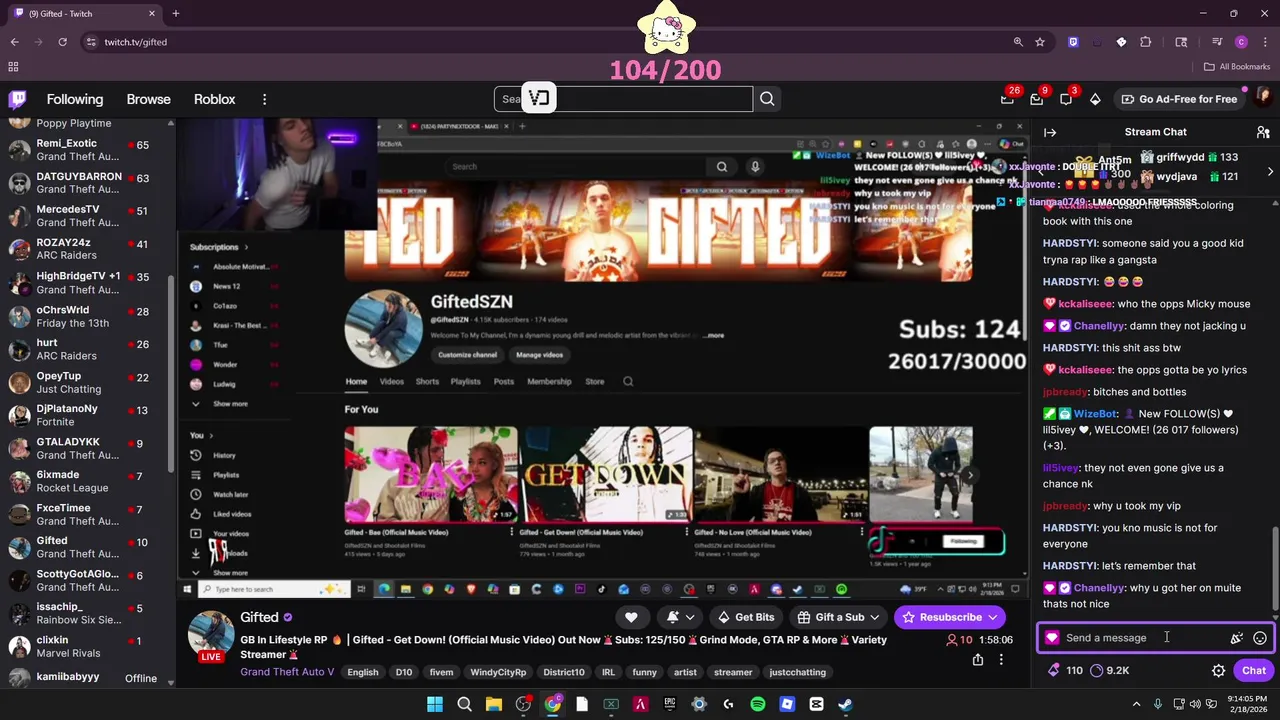
Task: Open Chrome extensions puzzle icon
Action: click(1146, 42)
